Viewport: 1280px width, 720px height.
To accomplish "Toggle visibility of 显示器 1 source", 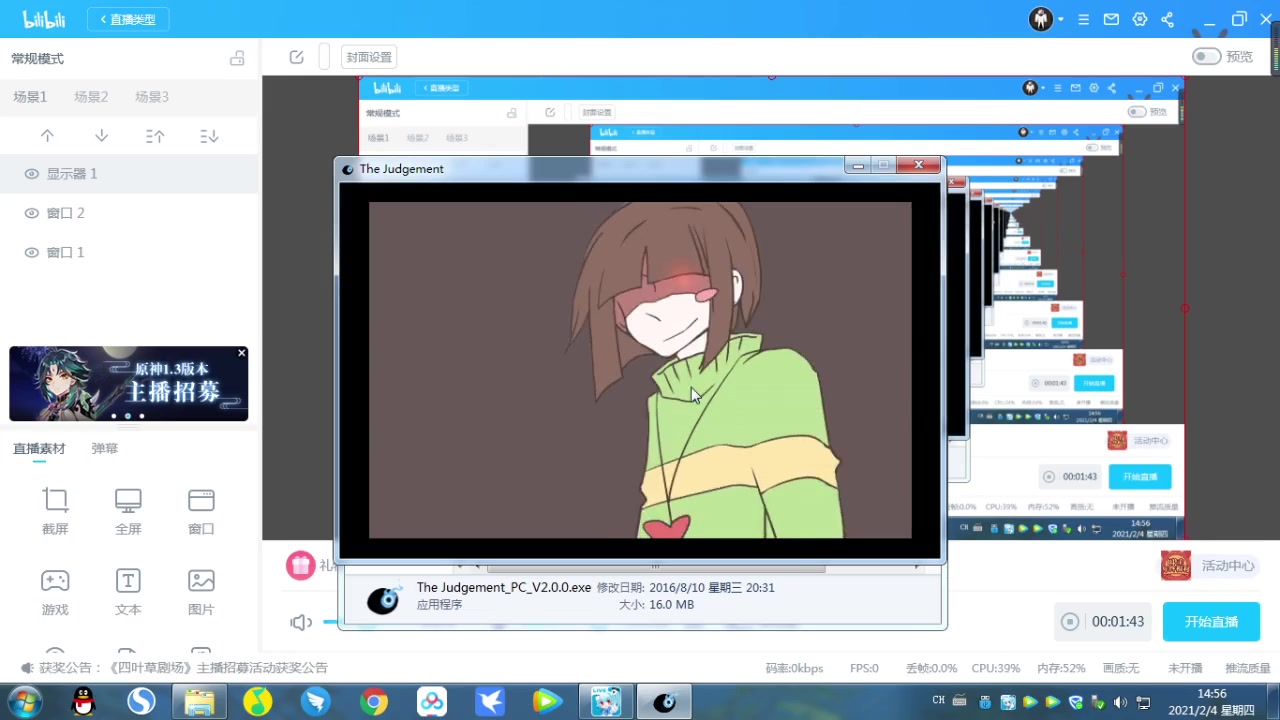I will coord(31,174).
